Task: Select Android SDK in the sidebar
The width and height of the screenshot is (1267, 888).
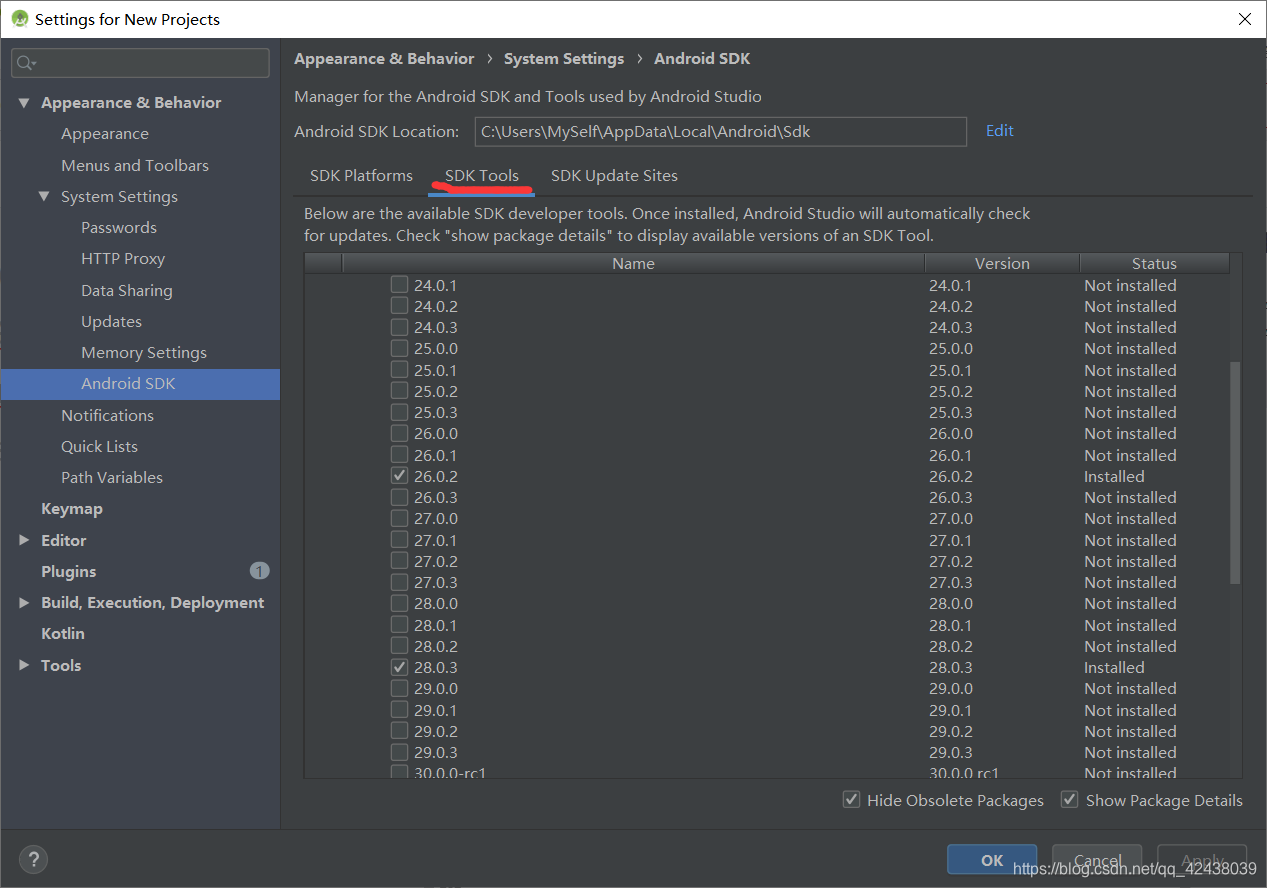Action: (140, 384)
